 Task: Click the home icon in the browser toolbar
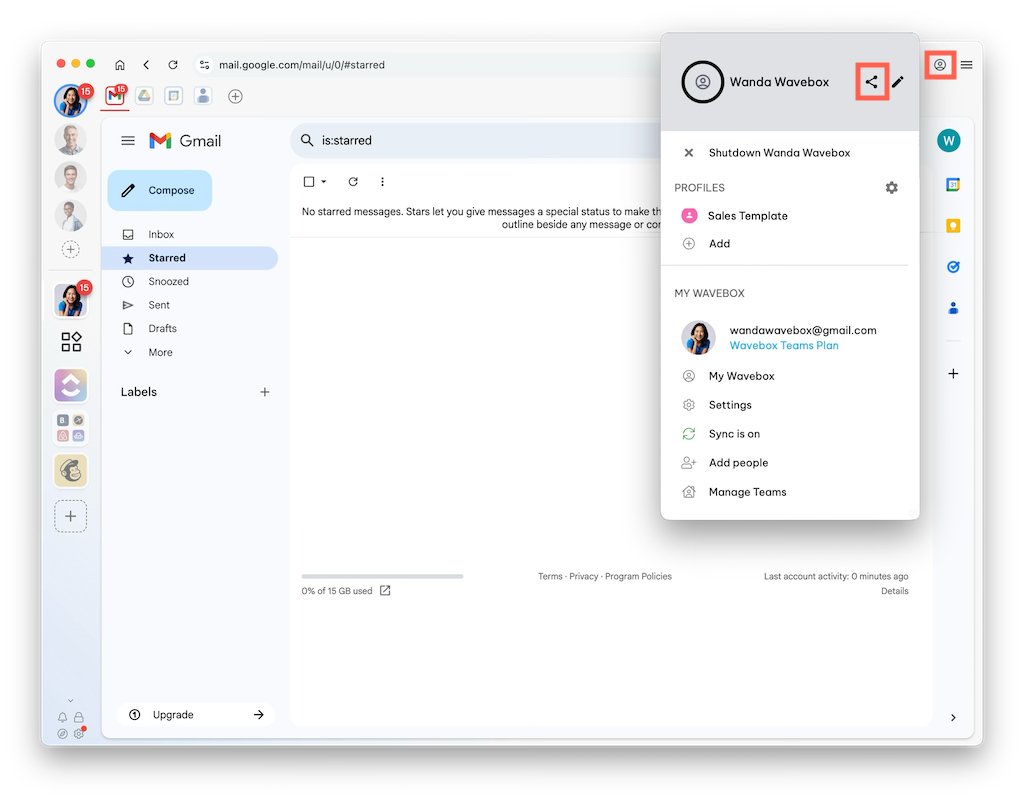[120, 65]
